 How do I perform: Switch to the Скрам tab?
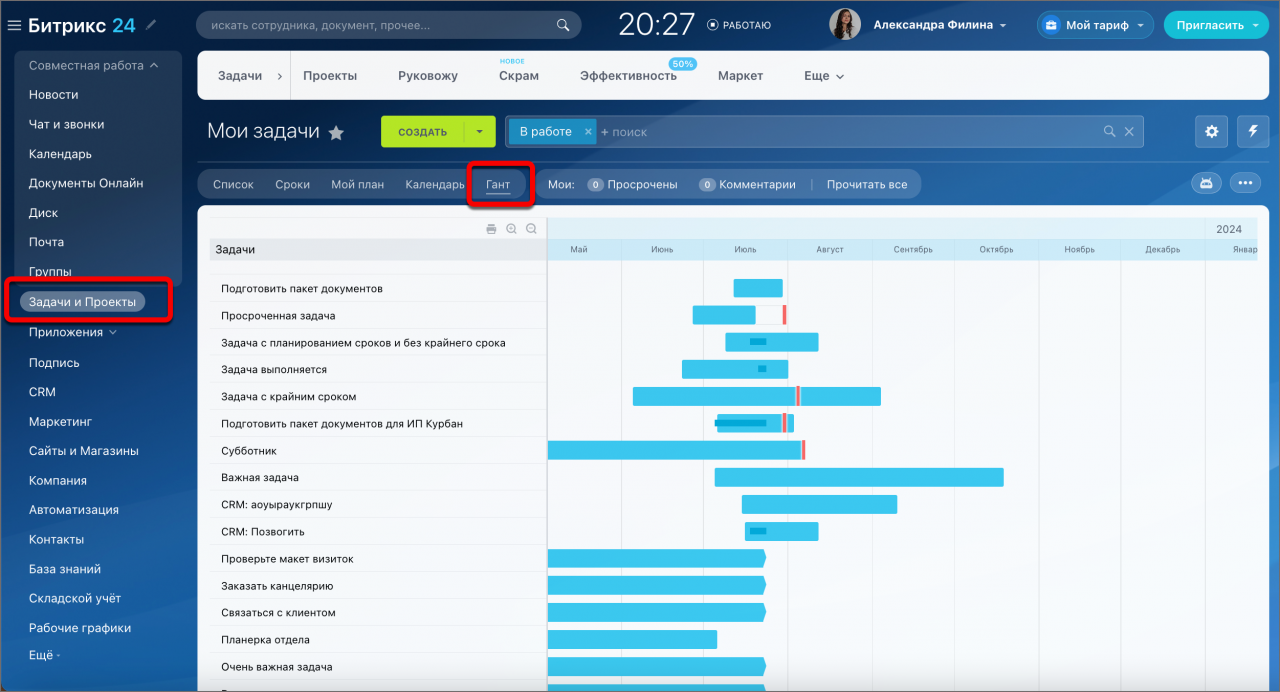click(519, 76)
